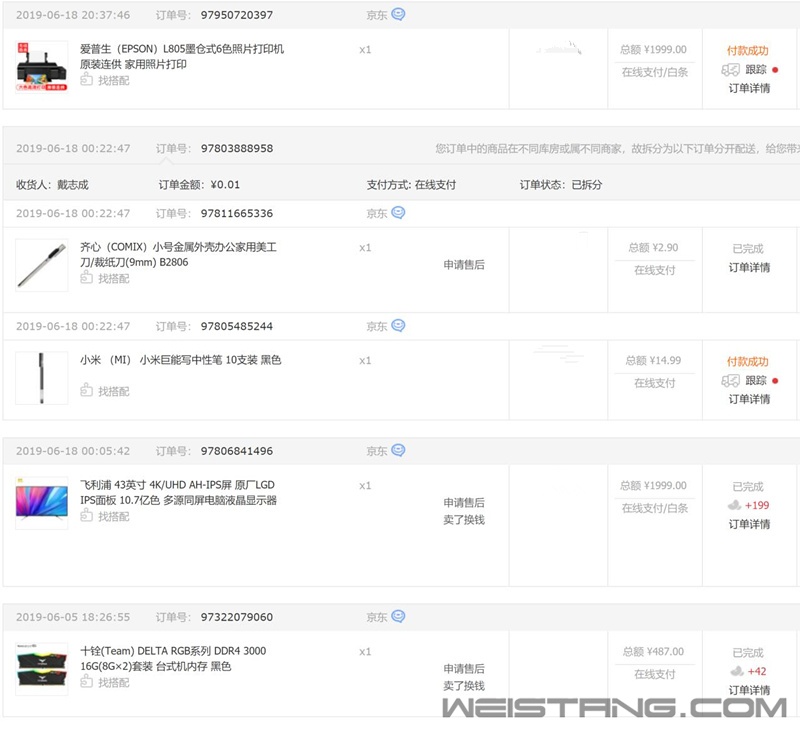Image resolution: width=800 pixels, height=731 pixels.
Task: Click 总额 ¥2.90 amount
Action: tap(653, 248)
